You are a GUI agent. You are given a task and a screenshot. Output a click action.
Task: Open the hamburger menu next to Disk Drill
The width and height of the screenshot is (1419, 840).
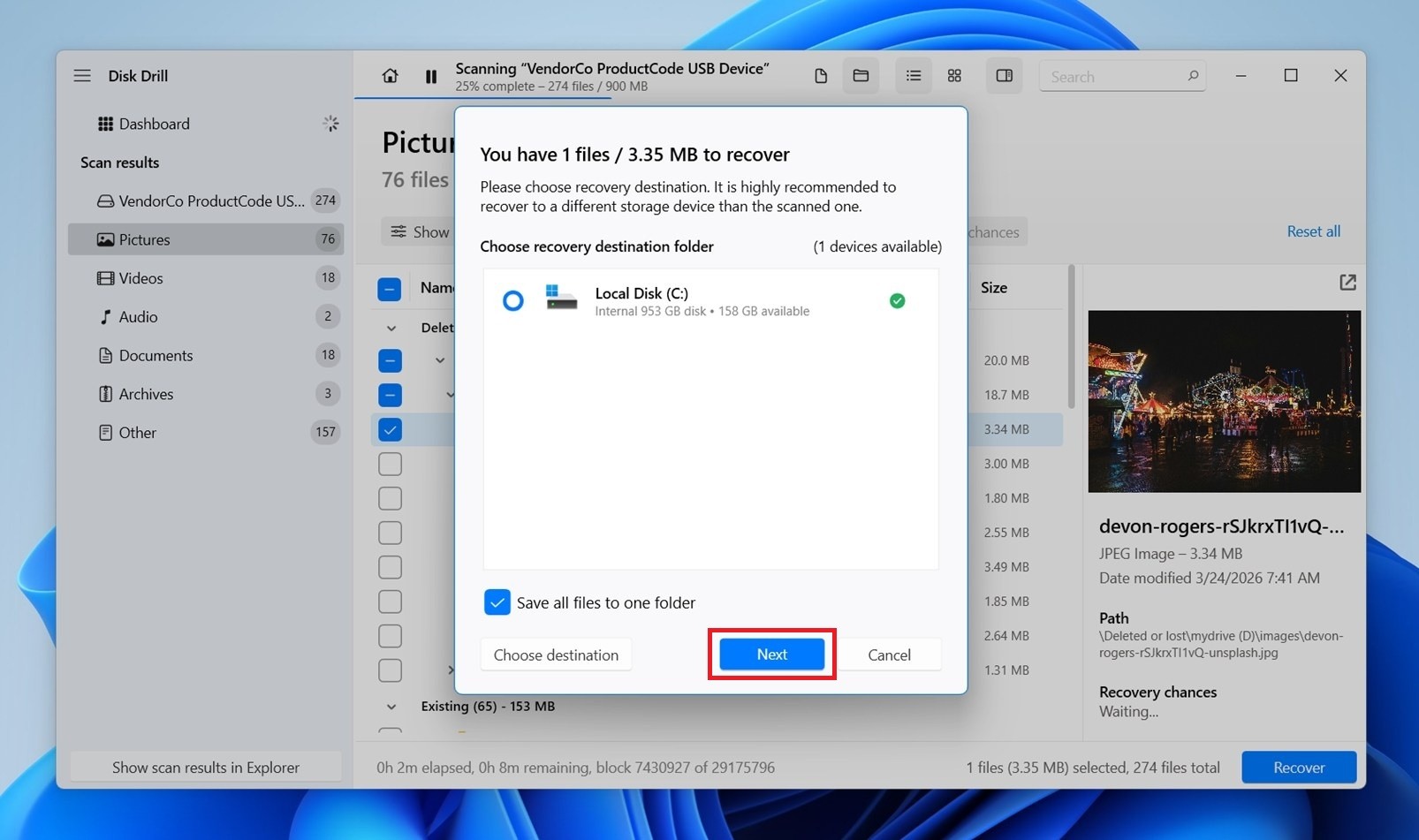click(82, 76)
